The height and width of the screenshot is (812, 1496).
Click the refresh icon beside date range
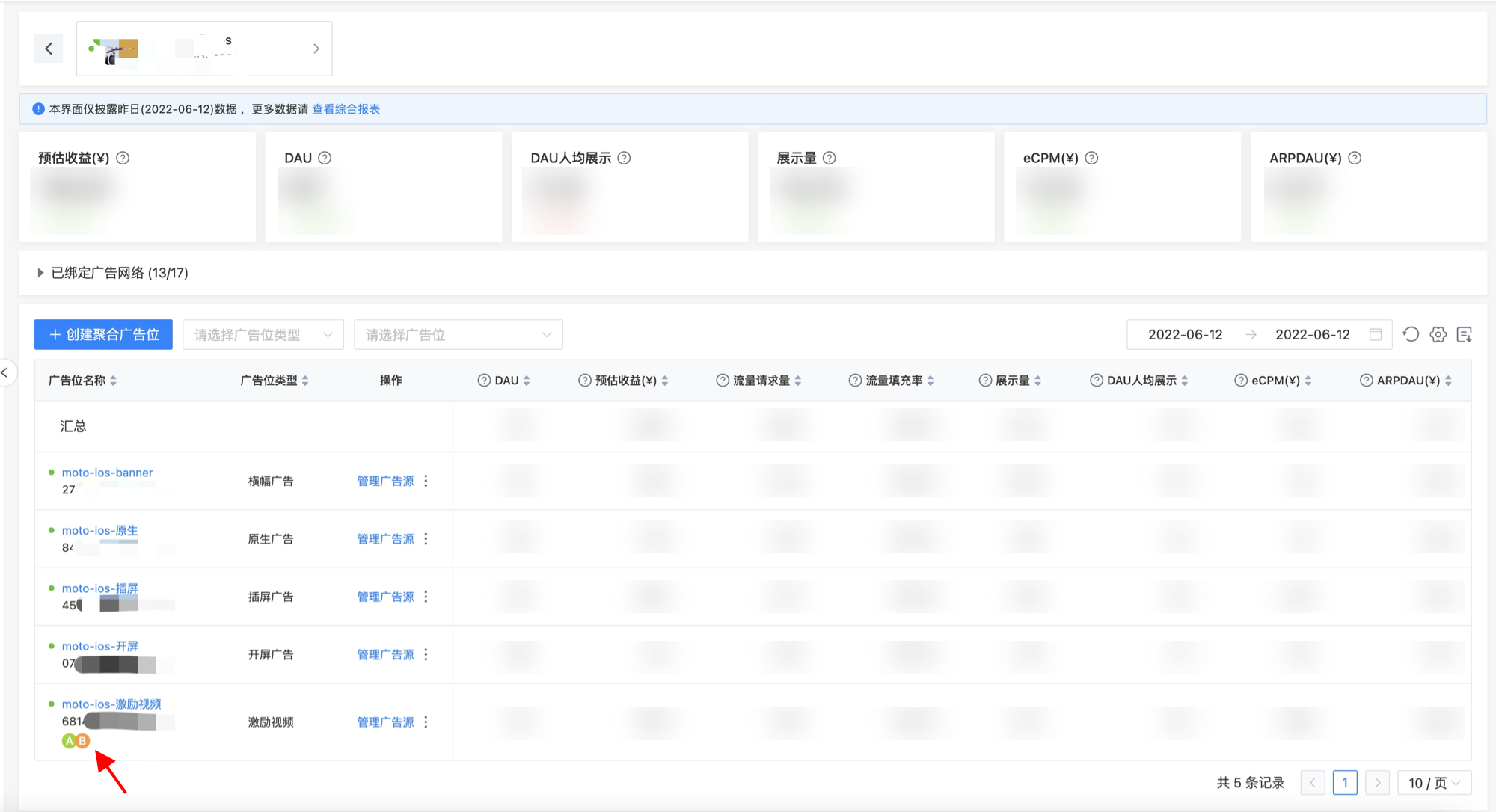pos(1411,334)
